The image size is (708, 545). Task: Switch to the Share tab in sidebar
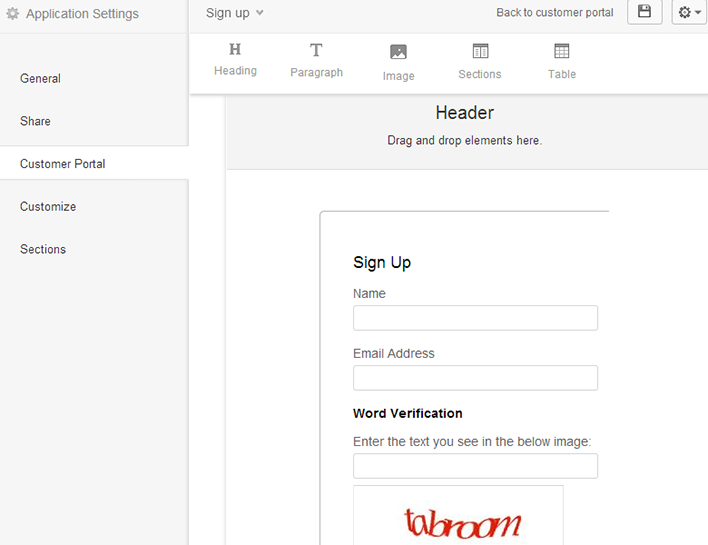(x=35, y=121)
